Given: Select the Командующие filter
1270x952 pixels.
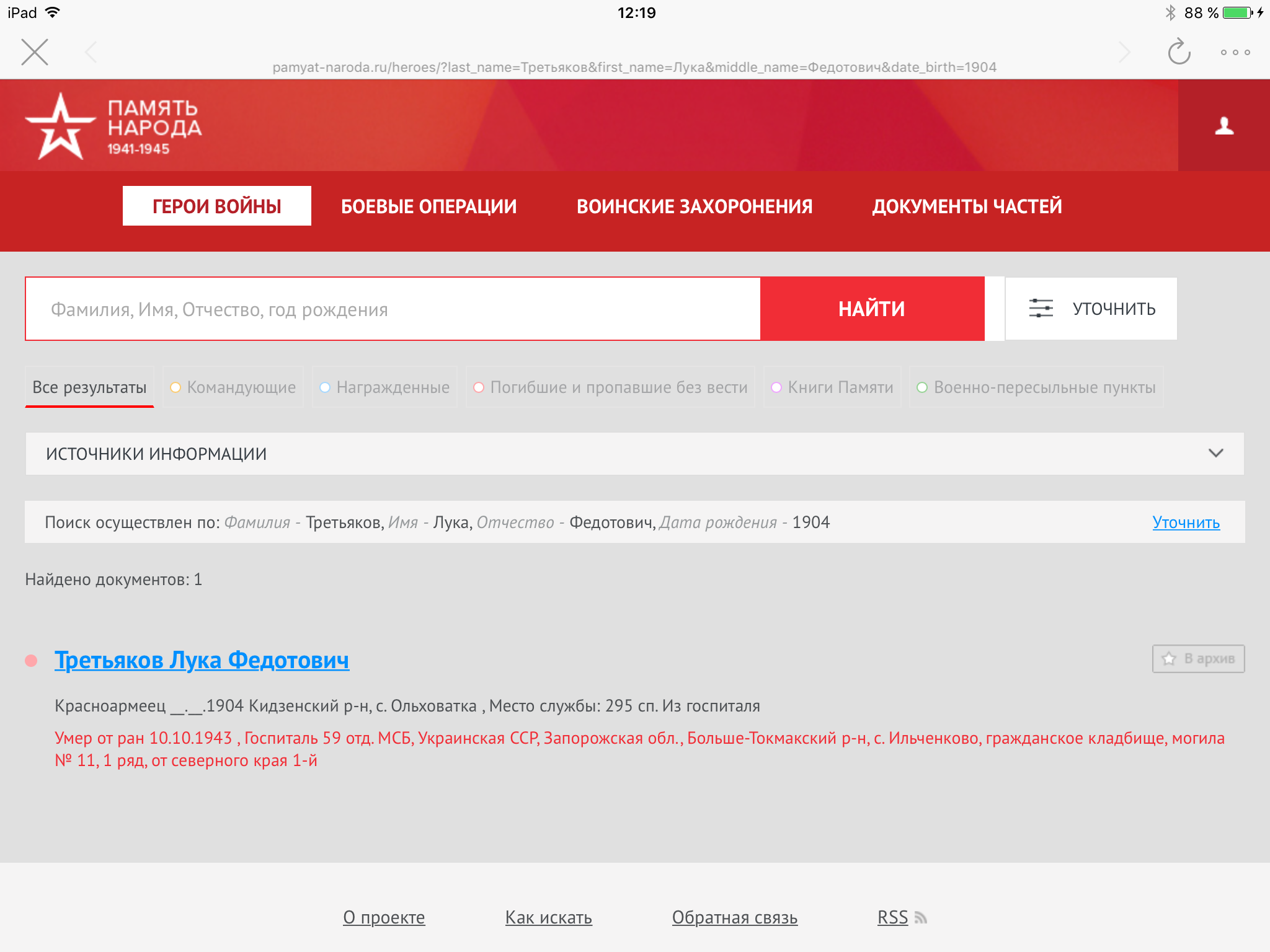Looking at the screenshot, I should pyautogui.click(x=233, y=387).
